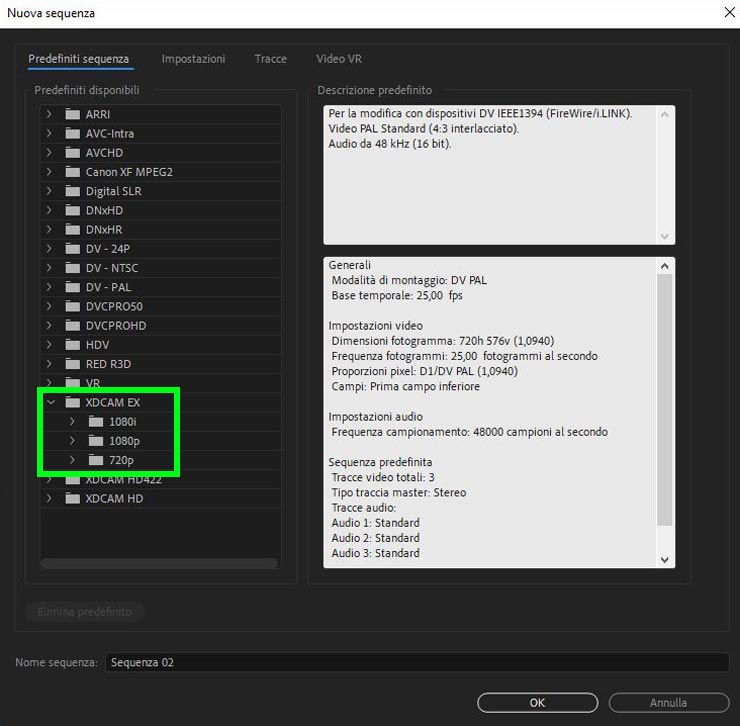Select the Canon XF MPEG2 row label
740x726 pixels.
point(129,172)
